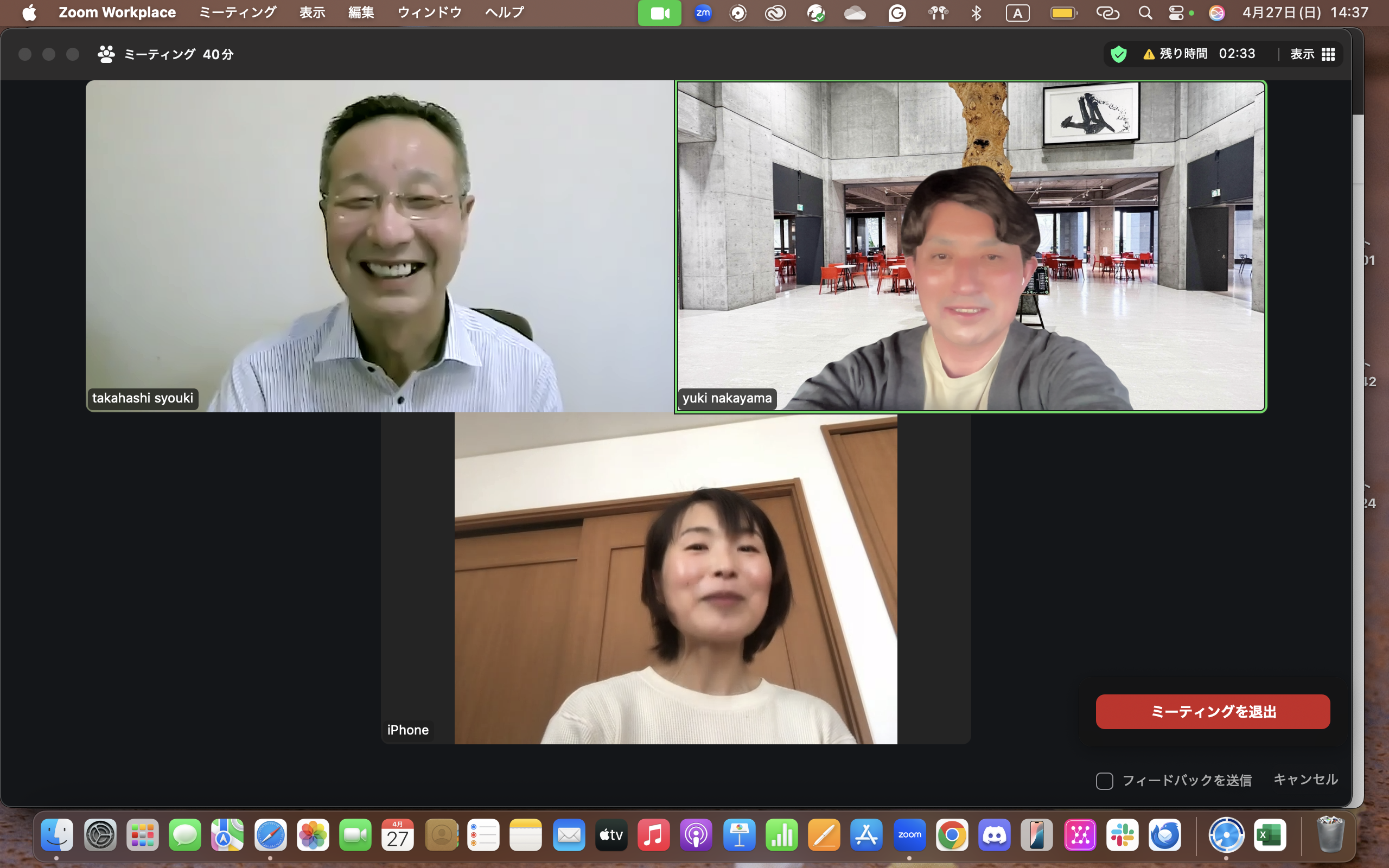Open the ミーティング menu
The height and width of the screenshot is (868, 1389).
pos(238,12)
